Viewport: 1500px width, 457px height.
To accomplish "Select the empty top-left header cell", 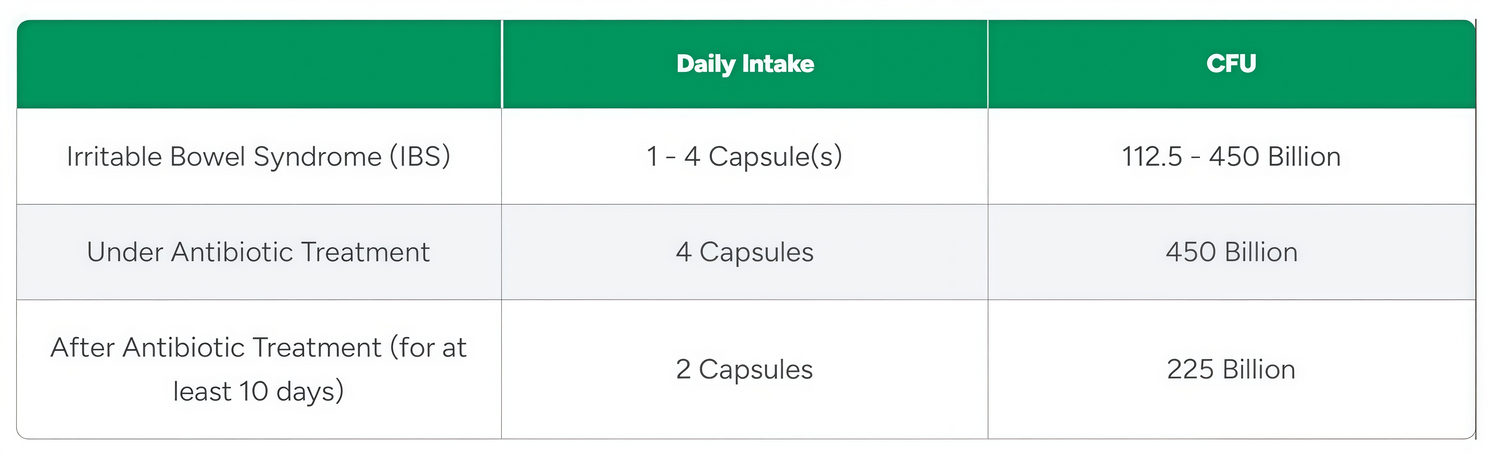I will (x=259, y=64).
